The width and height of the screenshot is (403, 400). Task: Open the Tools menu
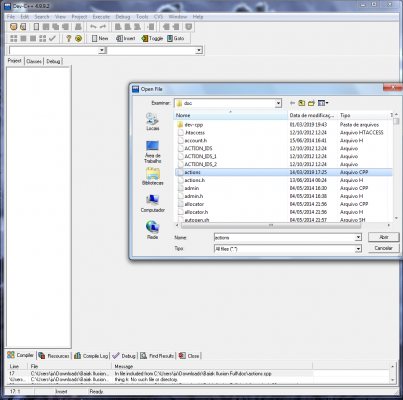(142, 17)
